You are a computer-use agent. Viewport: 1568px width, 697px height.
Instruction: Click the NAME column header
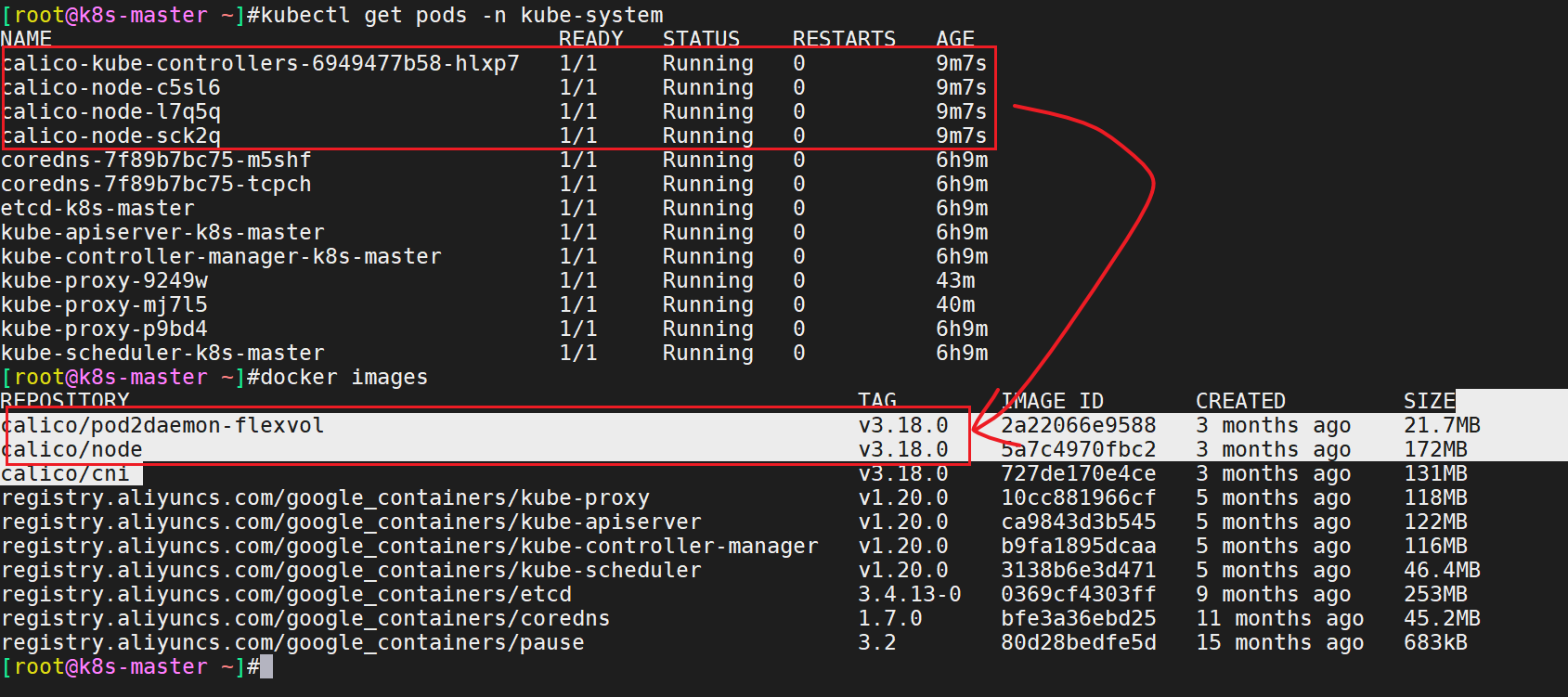tap(26, 39)
